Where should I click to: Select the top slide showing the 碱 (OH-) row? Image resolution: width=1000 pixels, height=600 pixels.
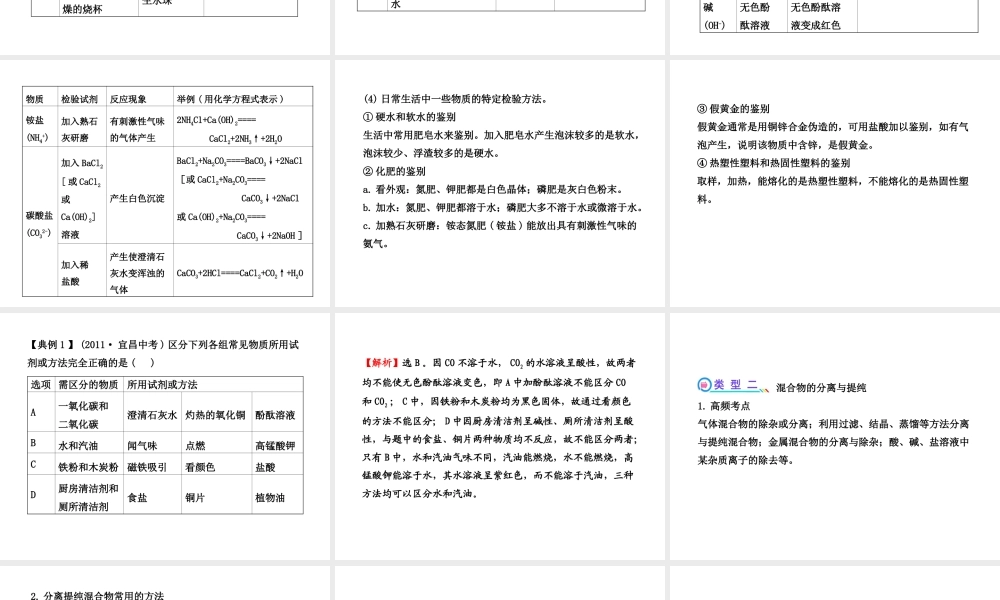pos(835,27)
